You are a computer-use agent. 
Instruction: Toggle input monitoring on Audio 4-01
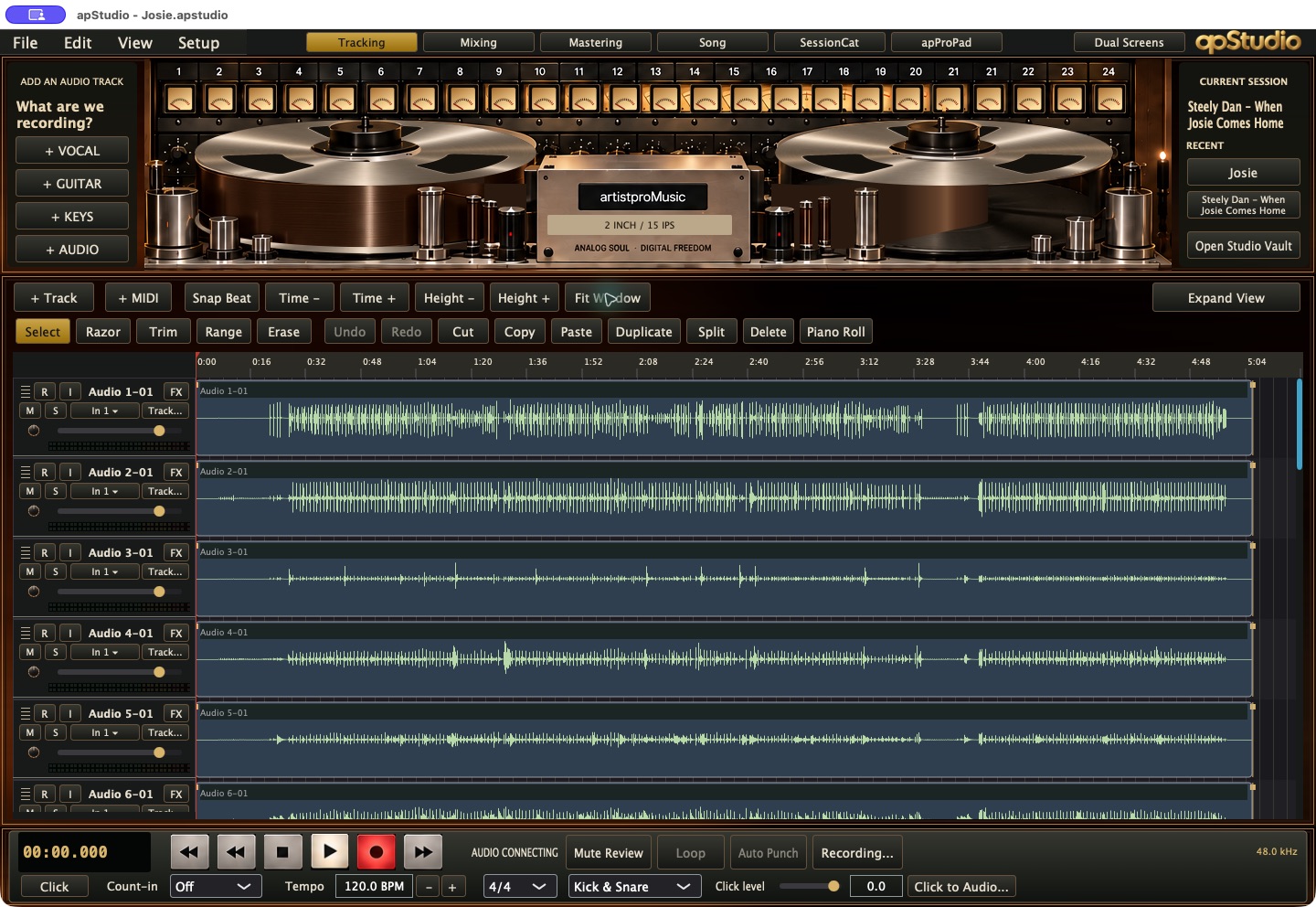(70, 633)
